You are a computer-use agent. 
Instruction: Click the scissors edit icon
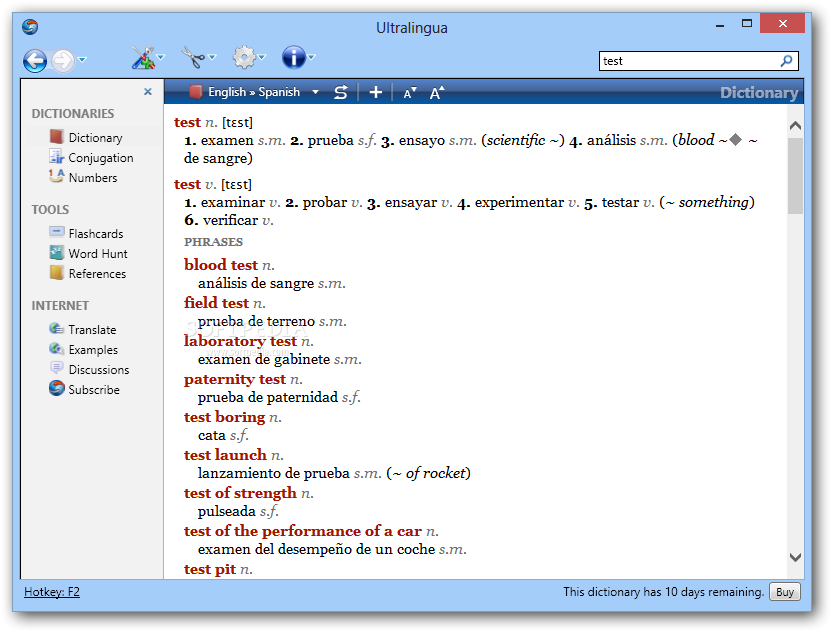pyautogui.click(x=193, y=57)
